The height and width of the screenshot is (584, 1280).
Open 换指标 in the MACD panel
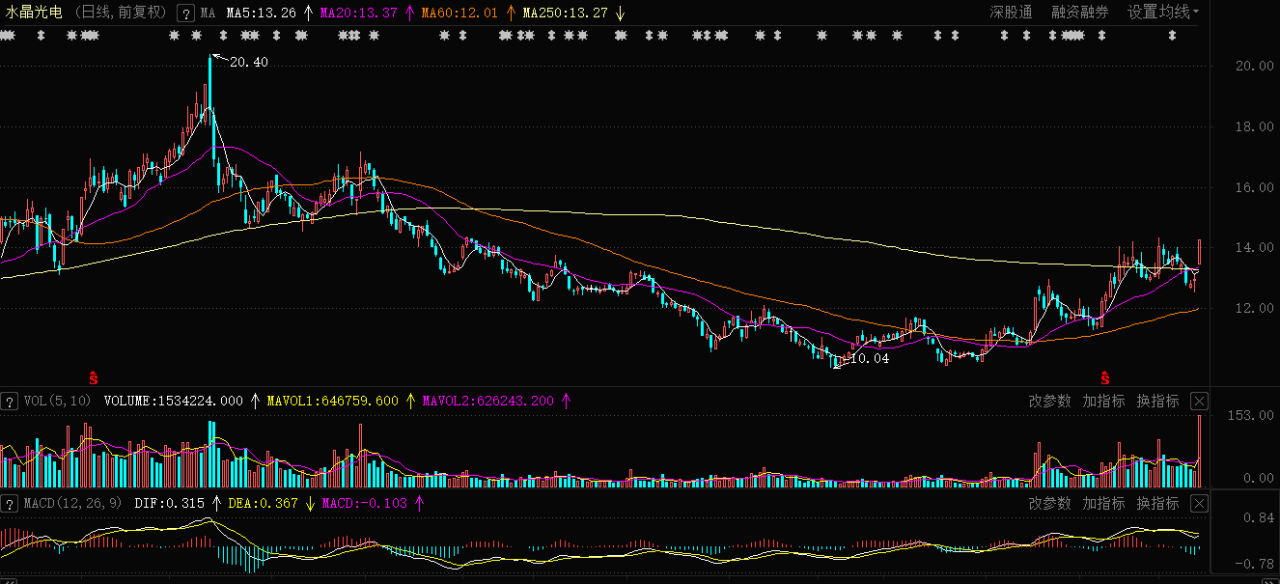(x=1158, y=503)
